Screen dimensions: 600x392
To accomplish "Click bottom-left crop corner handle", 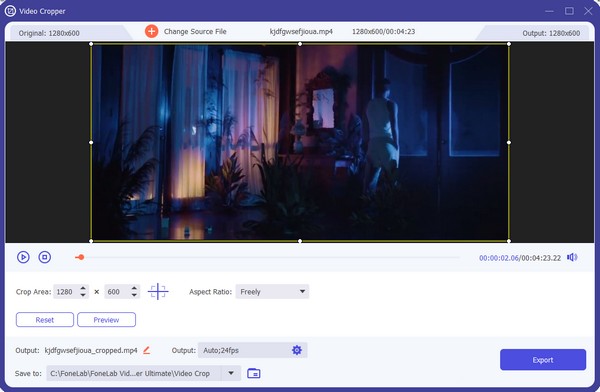I will coord(91,241).
